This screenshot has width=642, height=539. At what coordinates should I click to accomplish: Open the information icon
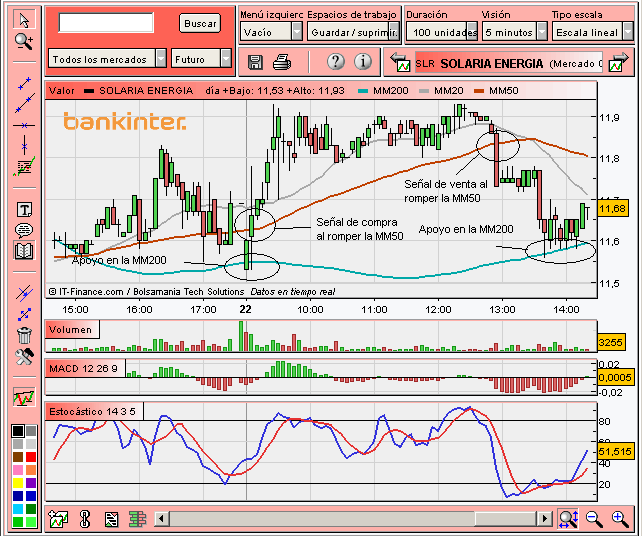point(363,62)
